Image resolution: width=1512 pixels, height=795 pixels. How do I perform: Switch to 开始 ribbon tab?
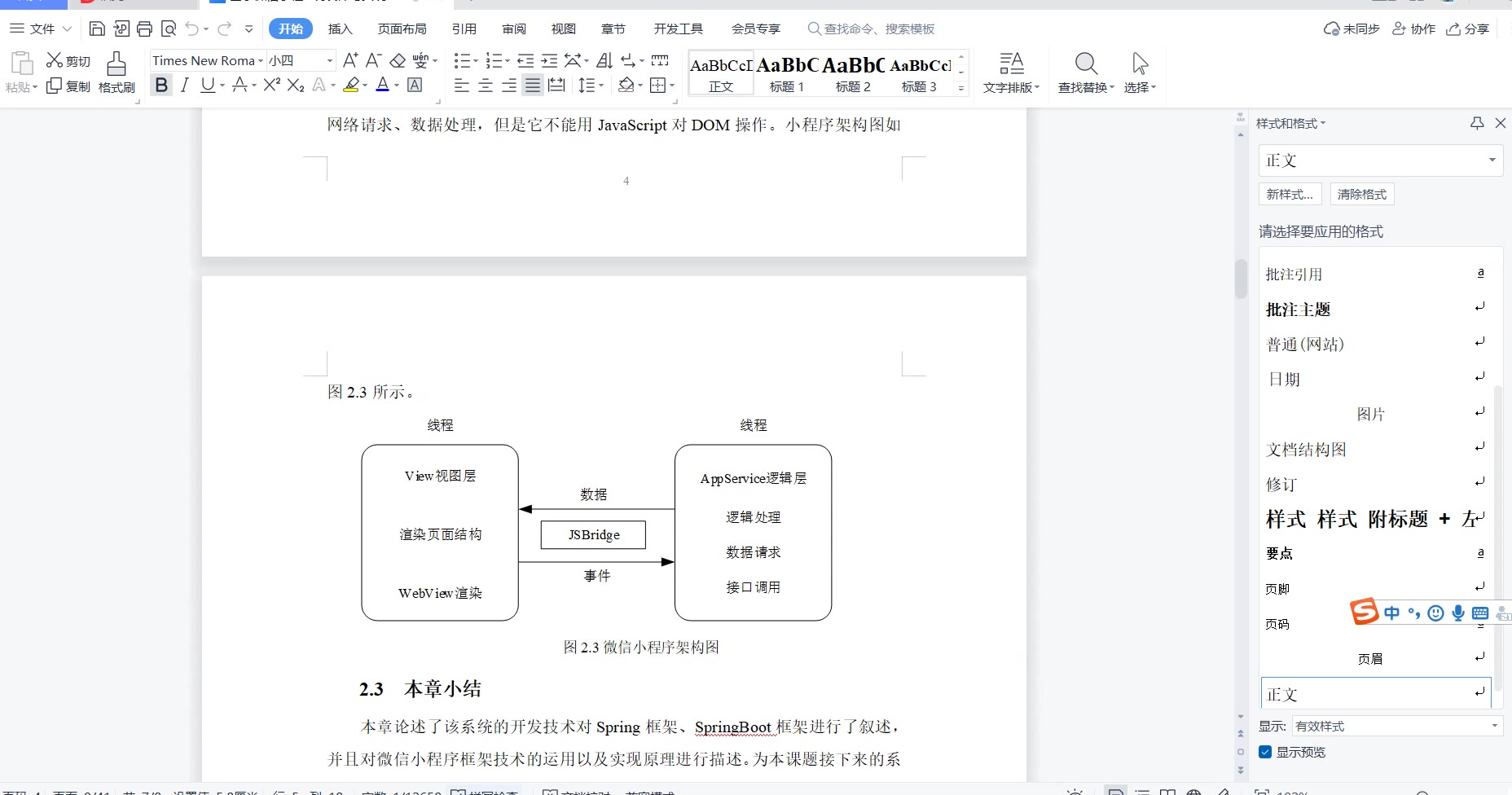pos(291,29)
